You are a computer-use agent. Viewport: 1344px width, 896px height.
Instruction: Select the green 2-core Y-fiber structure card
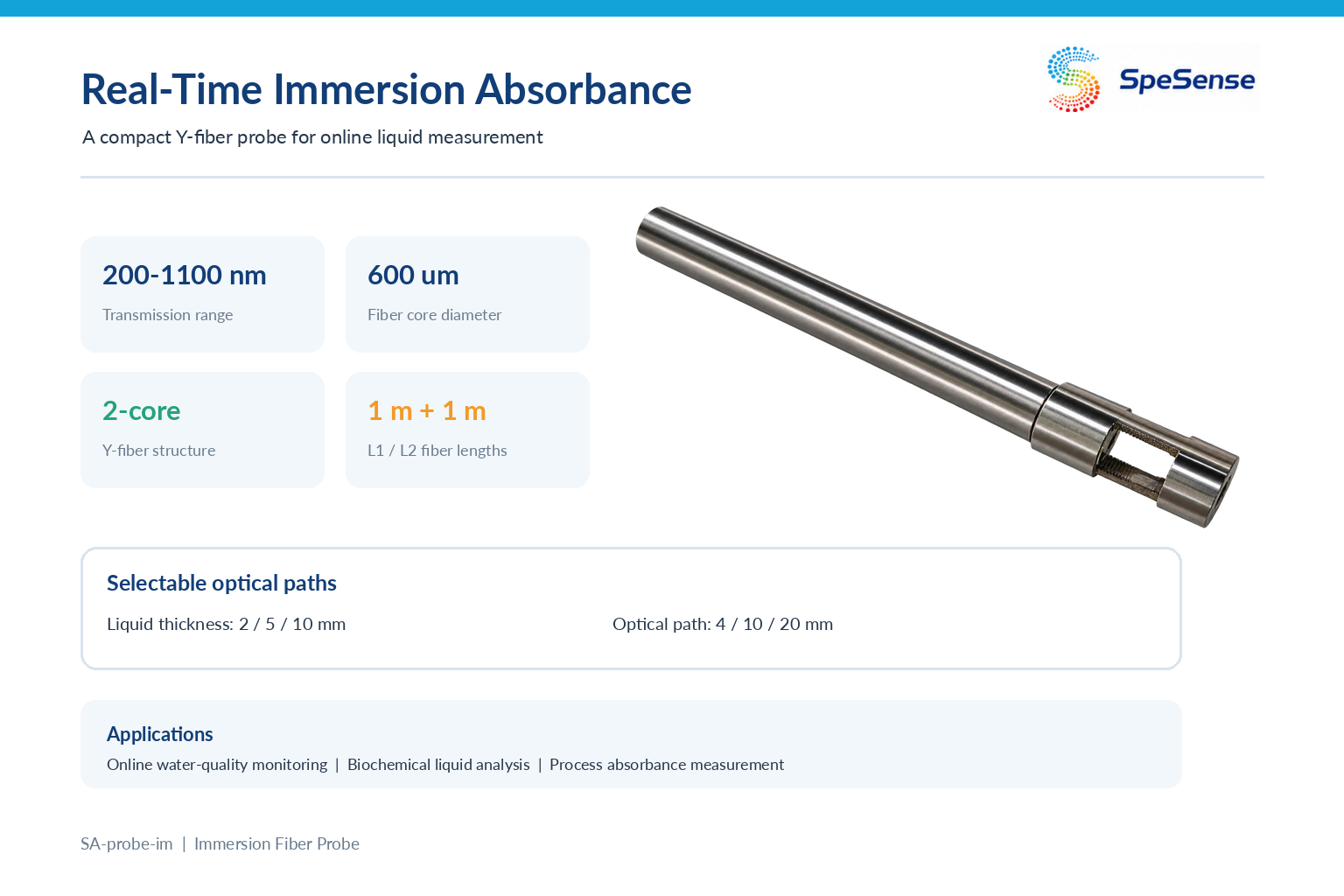(x=202, y=430)
